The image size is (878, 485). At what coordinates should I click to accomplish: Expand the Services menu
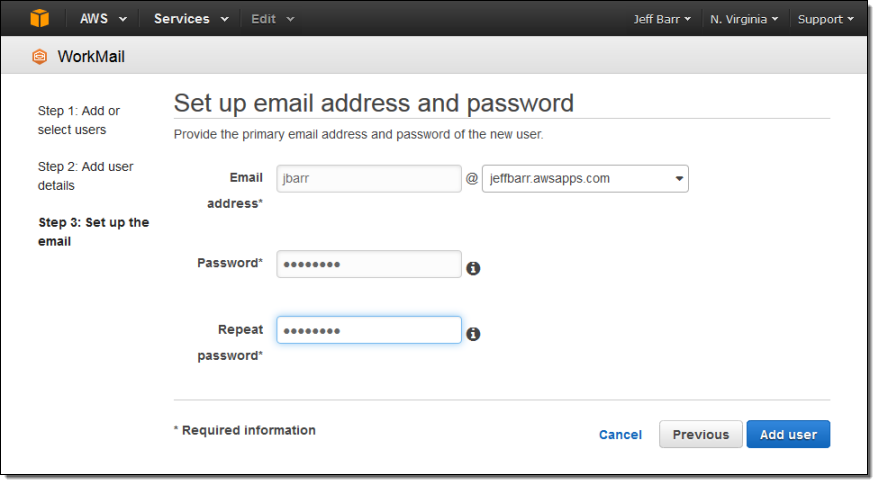pos(191,19)
